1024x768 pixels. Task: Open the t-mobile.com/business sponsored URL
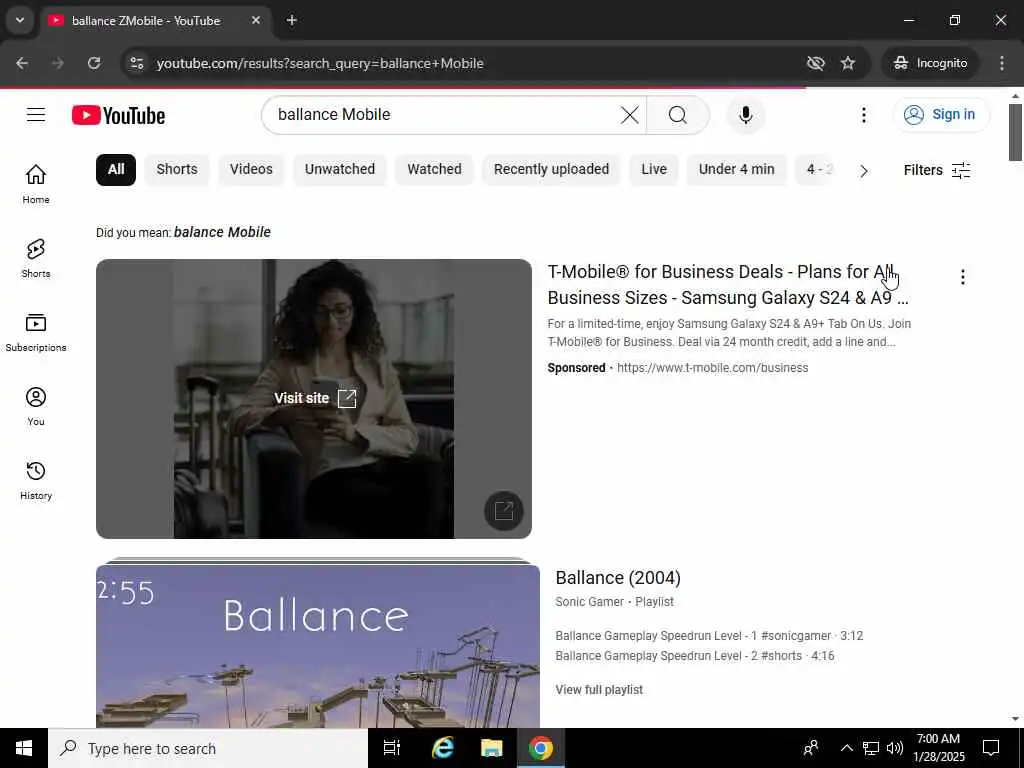pyautogui.click(x=712, y=368)
